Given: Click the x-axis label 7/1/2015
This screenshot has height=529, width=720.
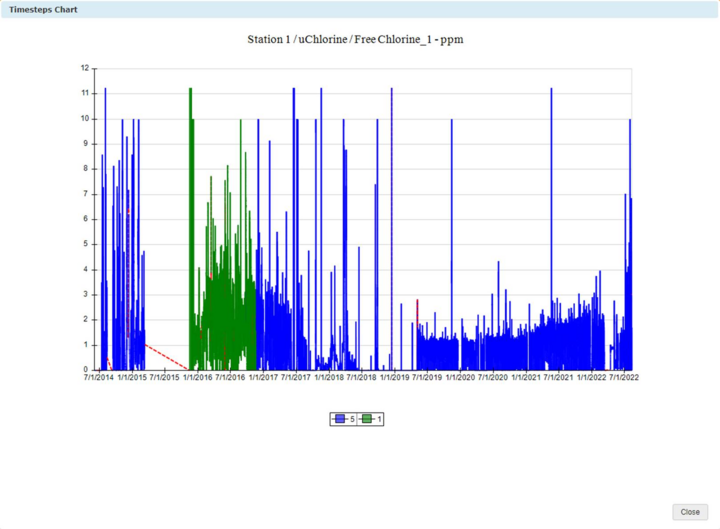Looking at the screenshot, I should pos(164,377).
